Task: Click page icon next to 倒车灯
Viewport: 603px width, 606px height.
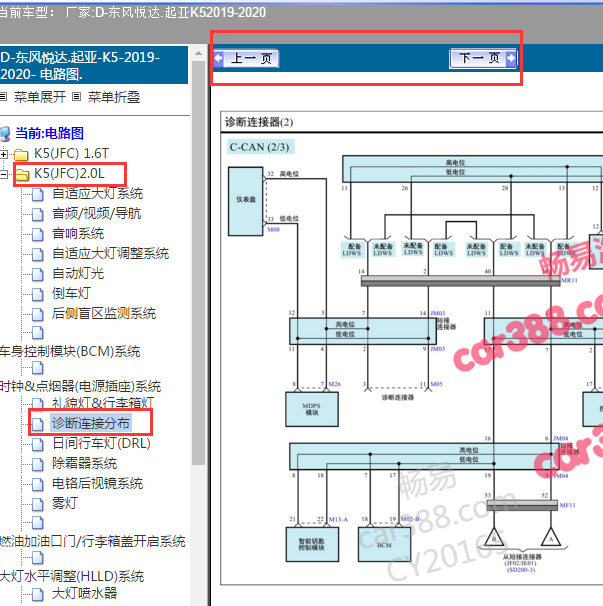Action: pyautogui.click(x=37, y=294)
